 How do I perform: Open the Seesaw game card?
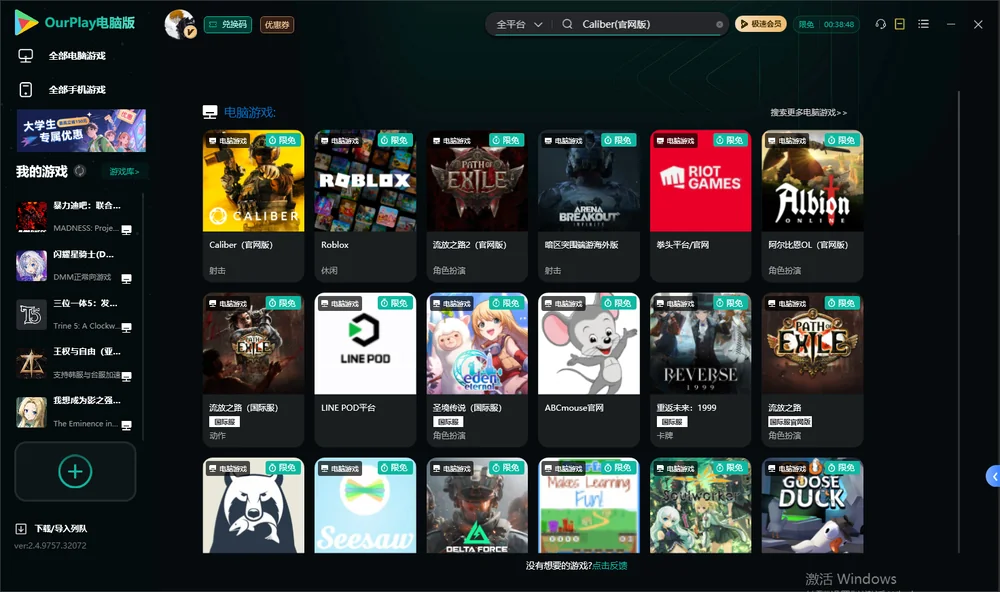pyautogui.click(x=365, y=505)
